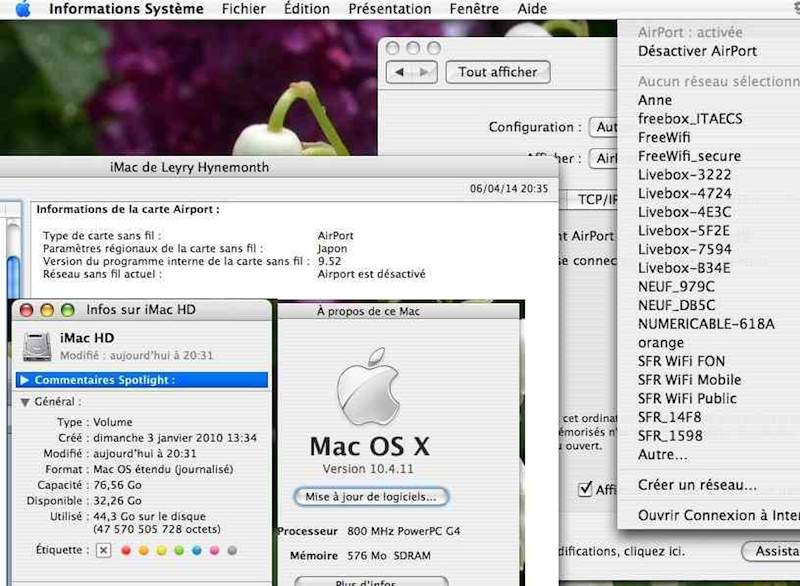Click the firmware version "9.52"
Viewport: 800px width, 586px height.
point(330,261)
